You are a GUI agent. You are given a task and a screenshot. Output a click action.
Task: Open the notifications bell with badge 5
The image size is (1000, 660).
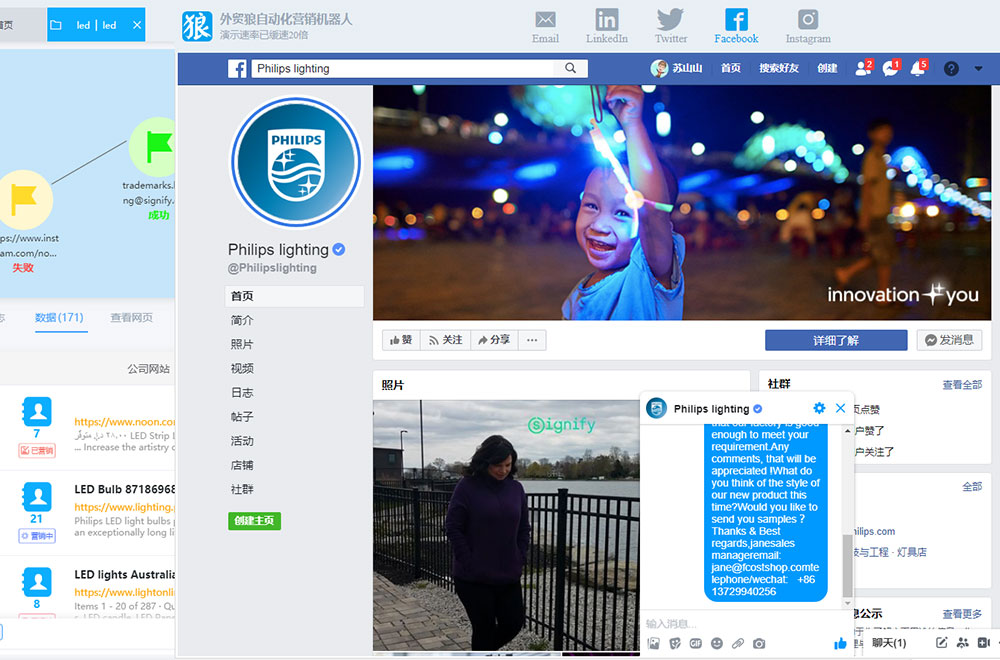[x=918, y=68]
